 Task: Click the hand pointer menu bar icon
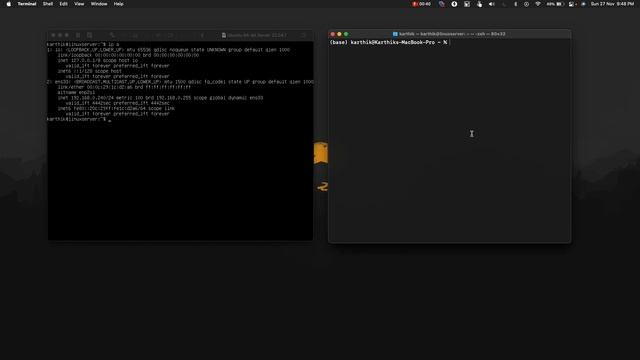click(x=480, y=4)
